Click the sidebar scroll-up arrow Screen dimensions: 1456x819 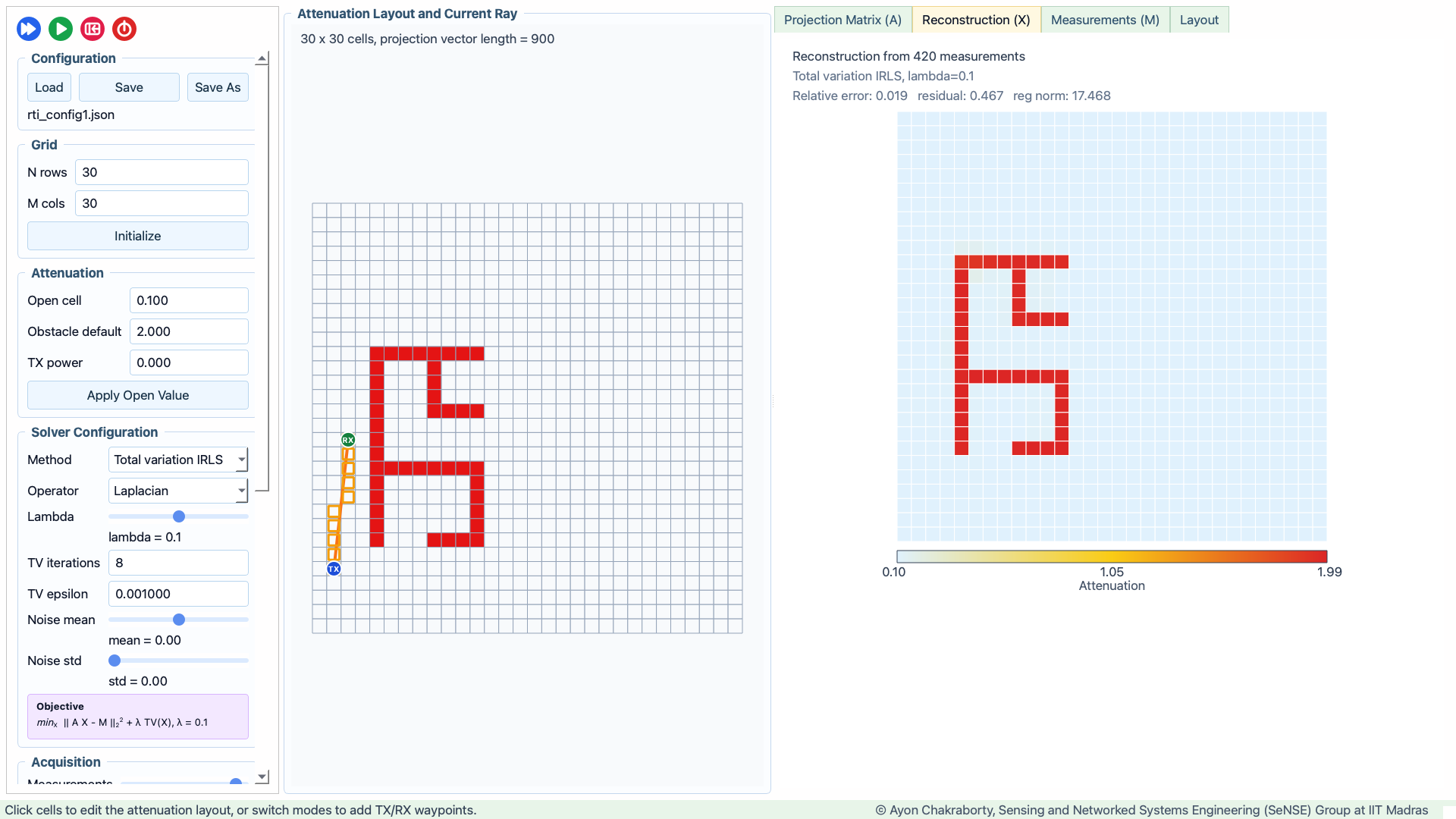pyautogui.click(x=262, y=58)
